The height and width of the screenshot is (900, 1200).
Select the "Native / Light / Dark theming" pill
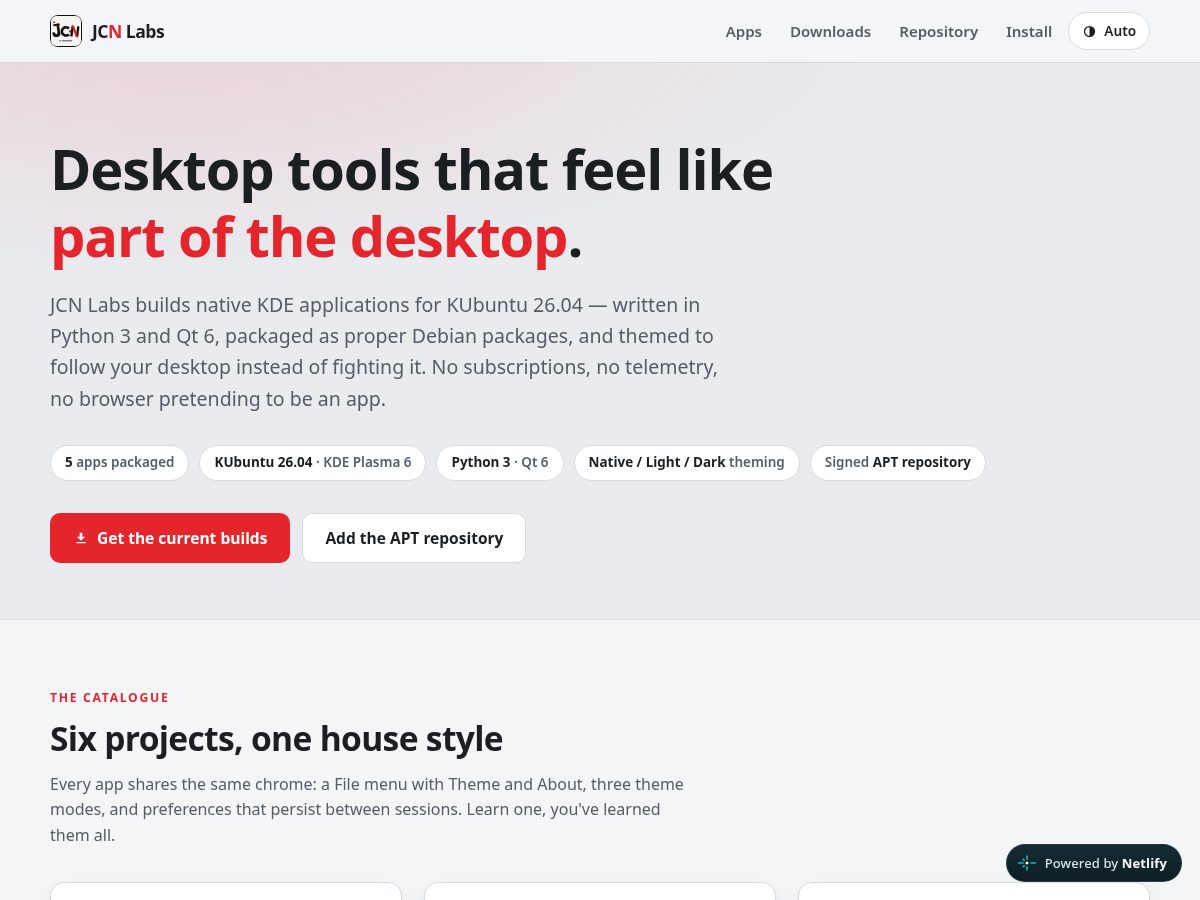pos(686,462)
